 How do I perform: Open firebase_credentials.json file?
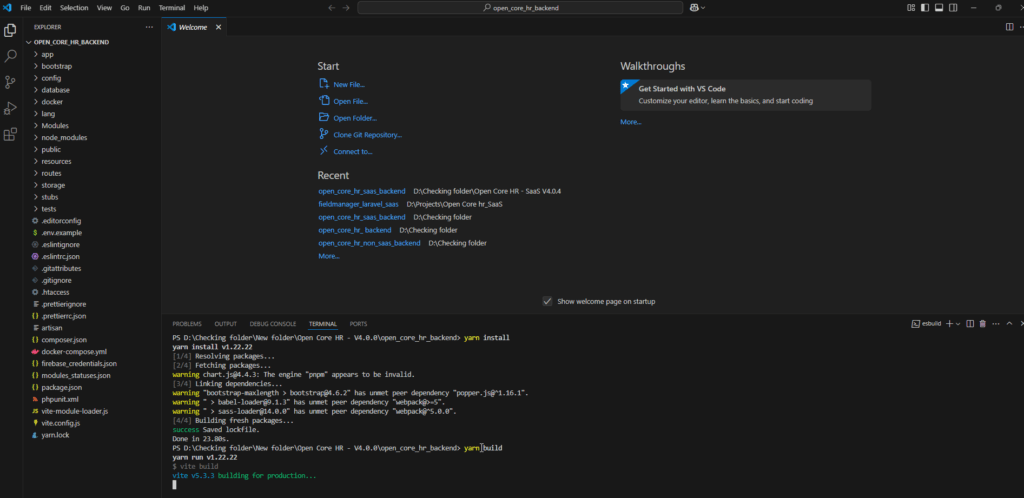tap(79, 363)
